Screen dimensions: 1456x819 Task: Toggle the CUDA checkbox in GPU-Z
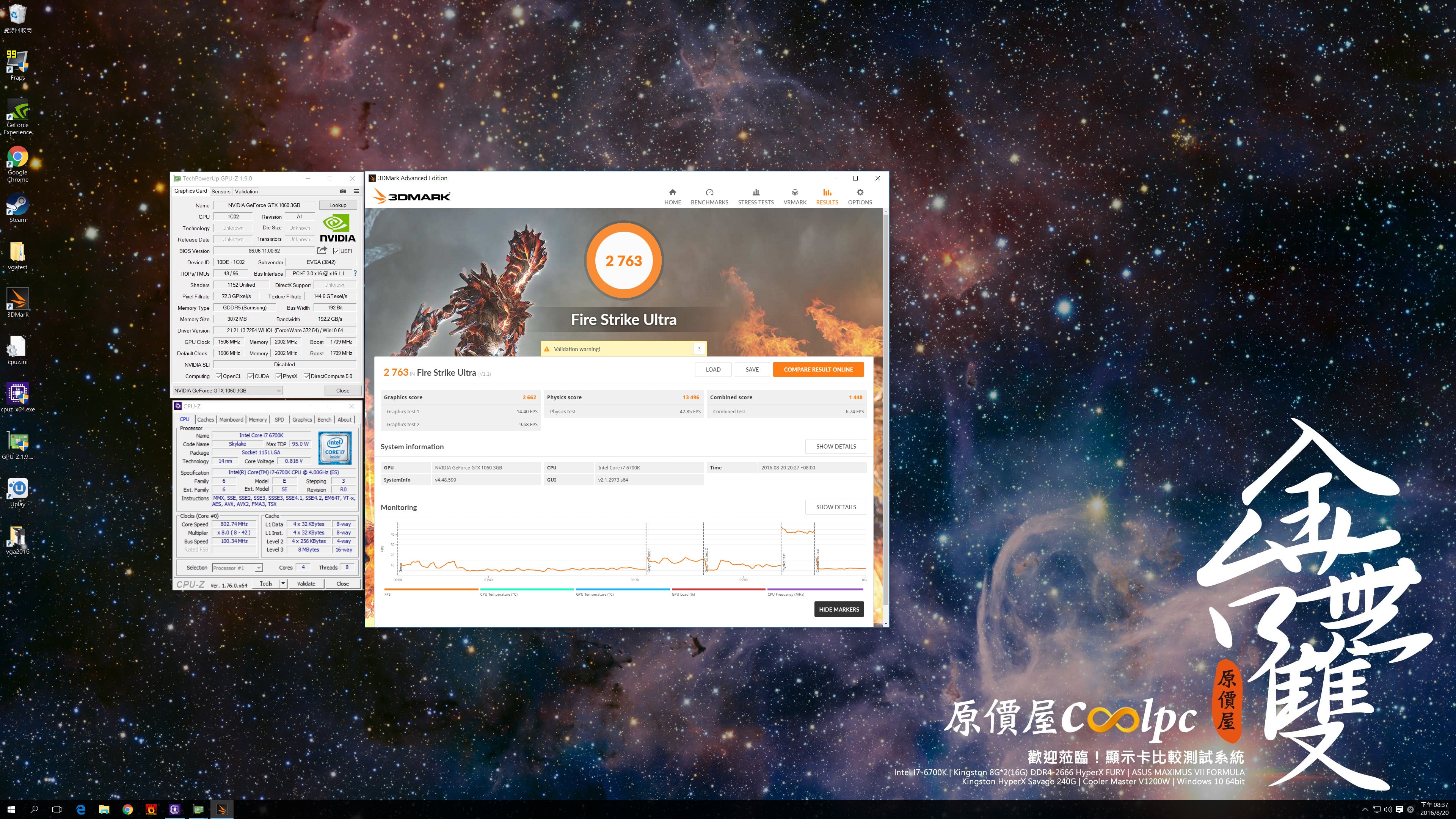[250, 376]
